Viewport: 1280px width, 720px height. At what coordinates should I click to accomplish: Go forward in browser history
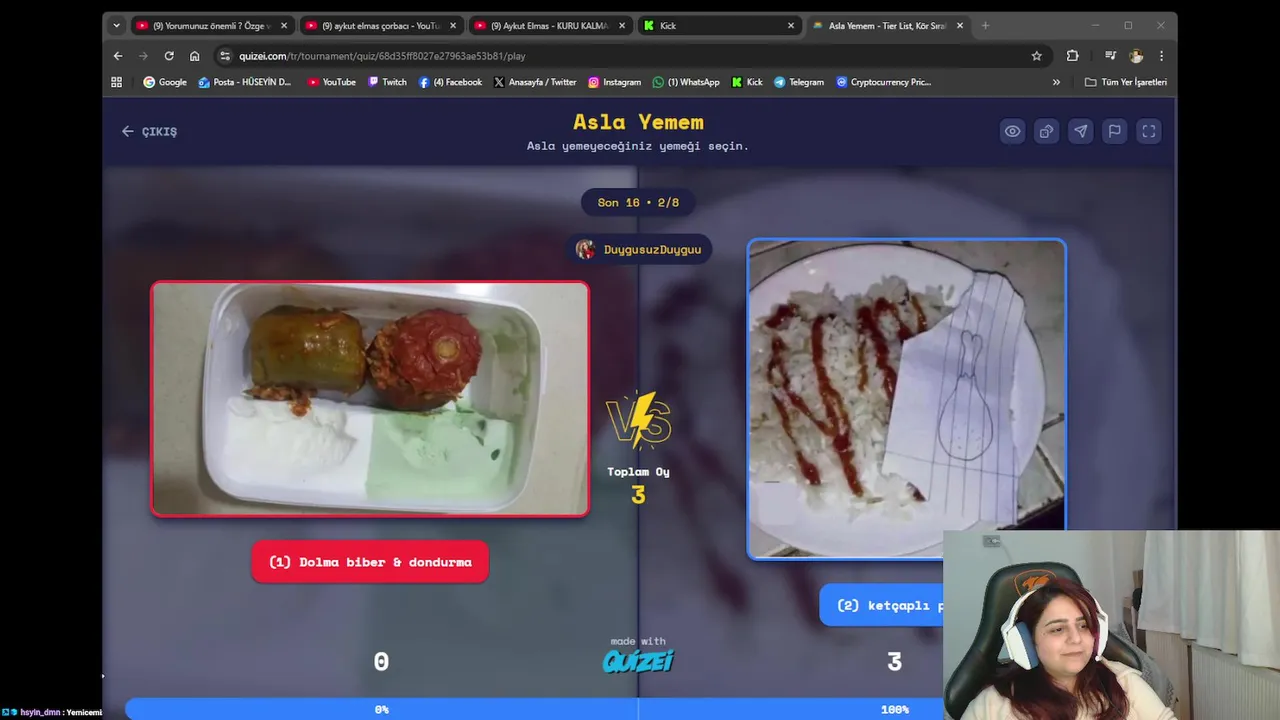coord(143,56)
